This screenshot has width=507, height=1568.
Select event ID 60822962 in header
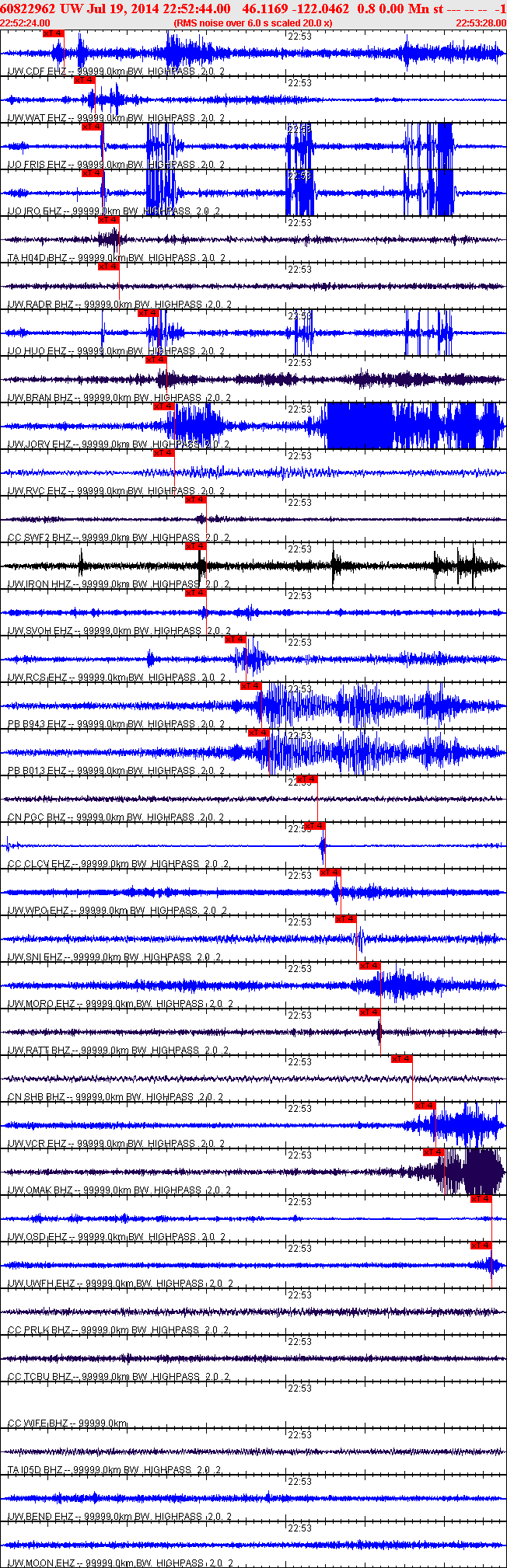click(x=29, y=9)
